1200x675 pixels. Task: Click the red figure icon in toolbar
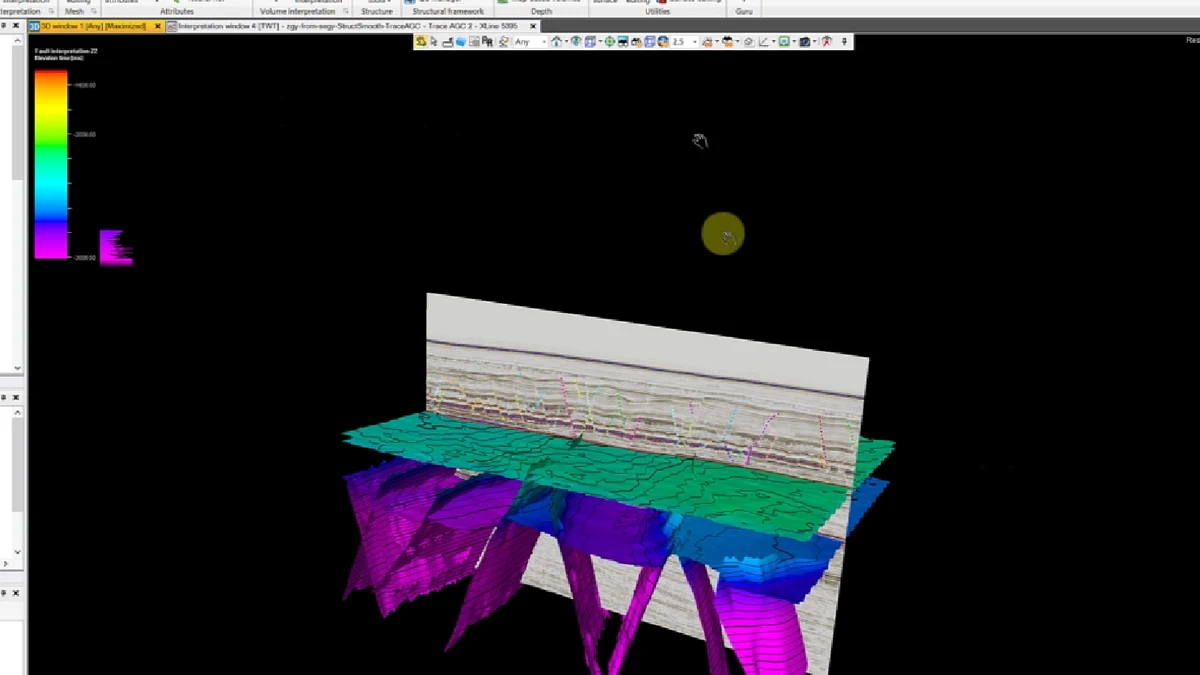826,42
